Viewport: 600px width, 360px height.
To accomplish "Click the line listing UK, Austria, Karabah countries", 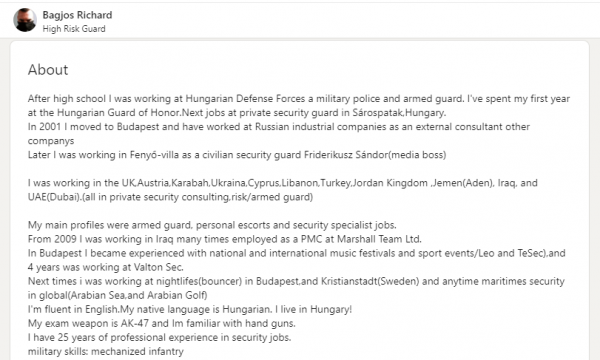I will (283, 183).
